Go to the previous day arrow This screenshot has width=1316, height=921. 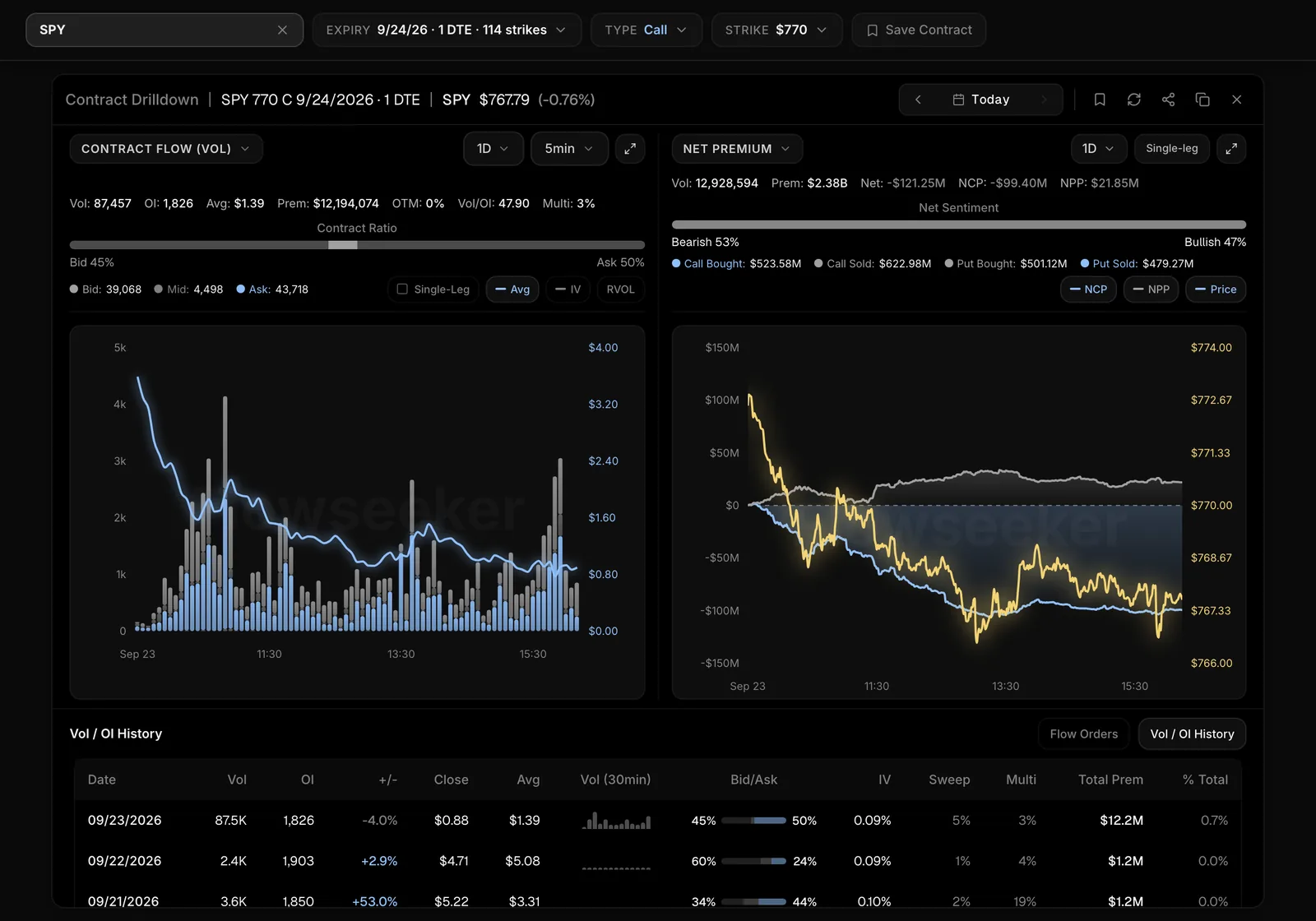point(918,100)
